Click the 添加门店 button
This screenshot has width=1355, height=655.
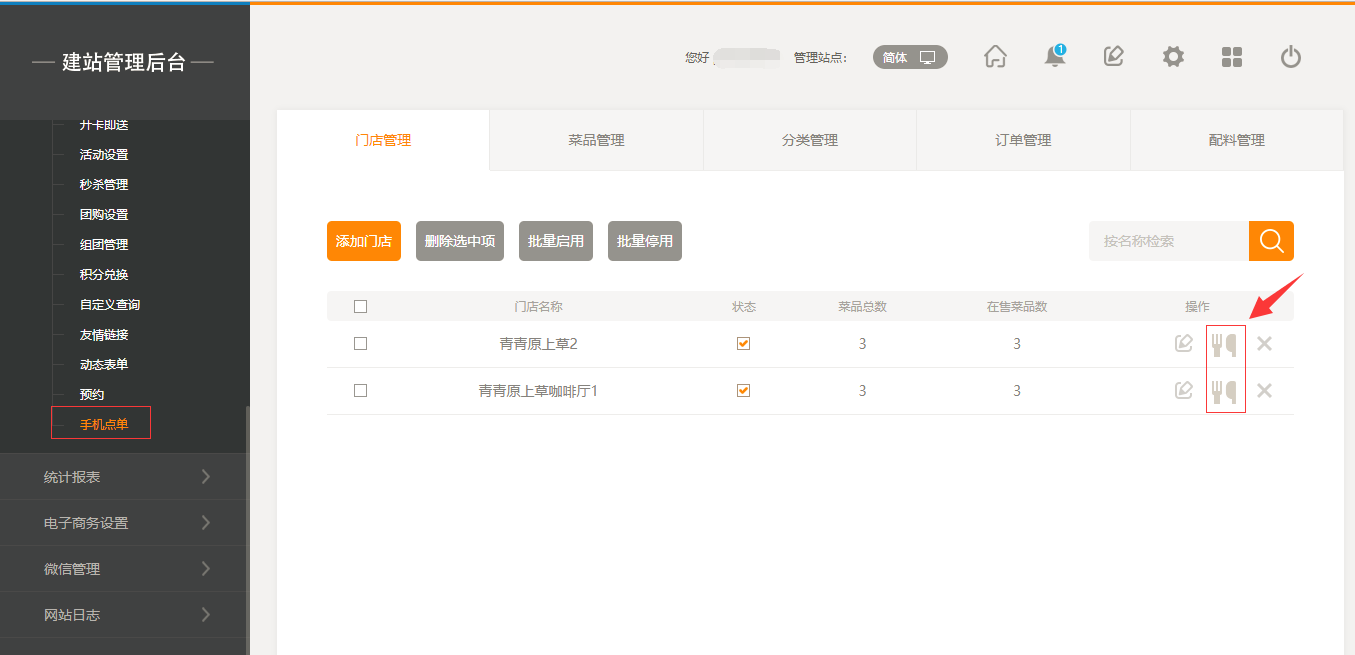click(x=364, y=241)
